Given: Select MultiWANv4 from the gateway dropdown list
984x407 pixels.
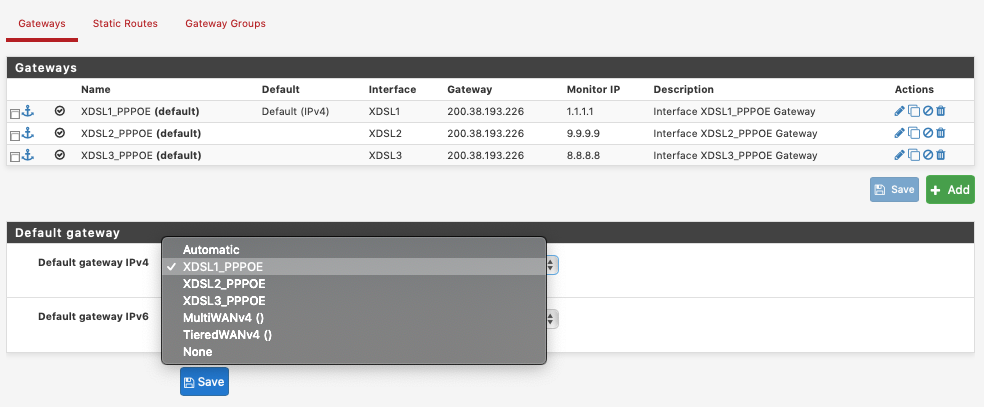Looking at the screenshot, I should coord(223,317).
